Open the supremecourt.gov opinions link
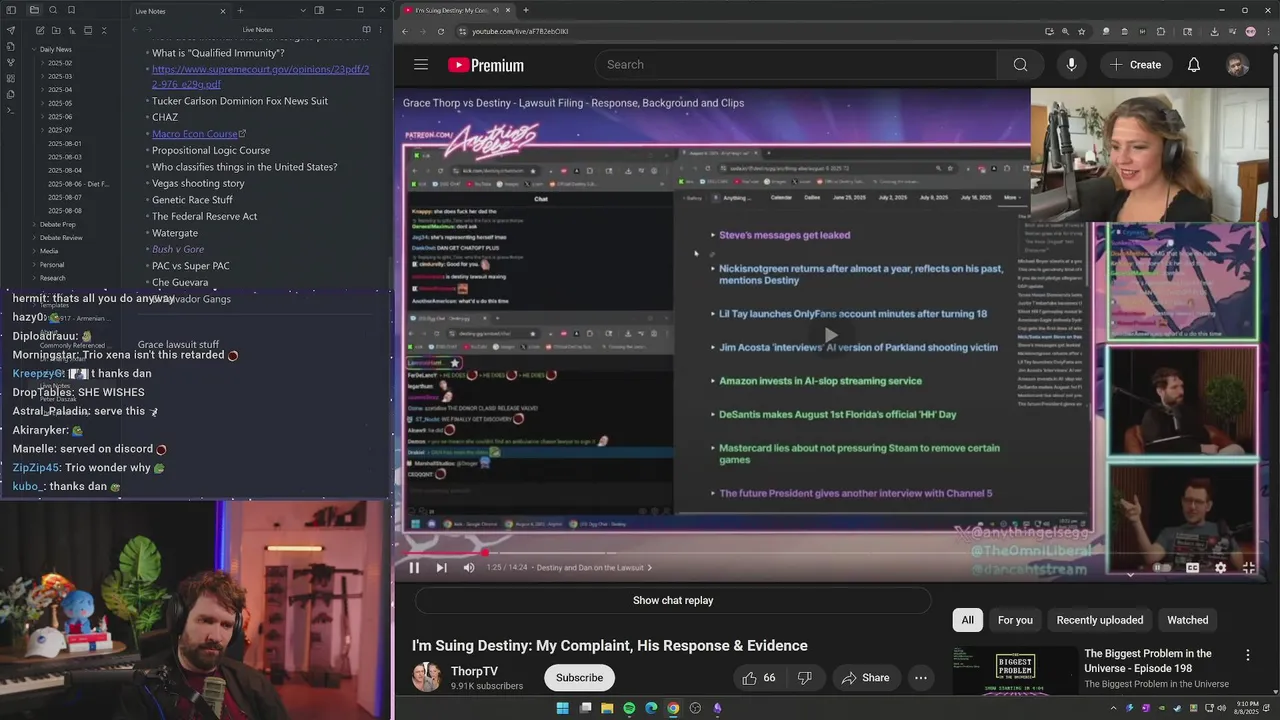 click(x=260, y=77)
